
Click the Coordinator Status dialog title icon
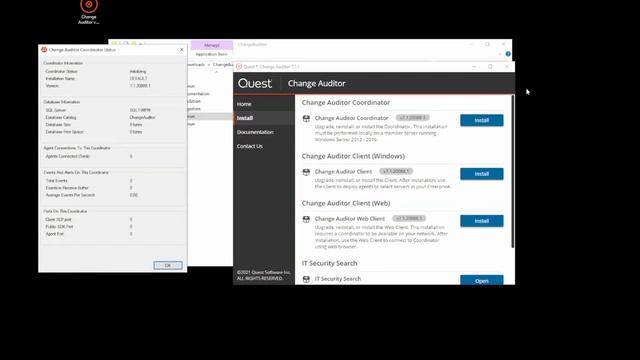[44, 49]
